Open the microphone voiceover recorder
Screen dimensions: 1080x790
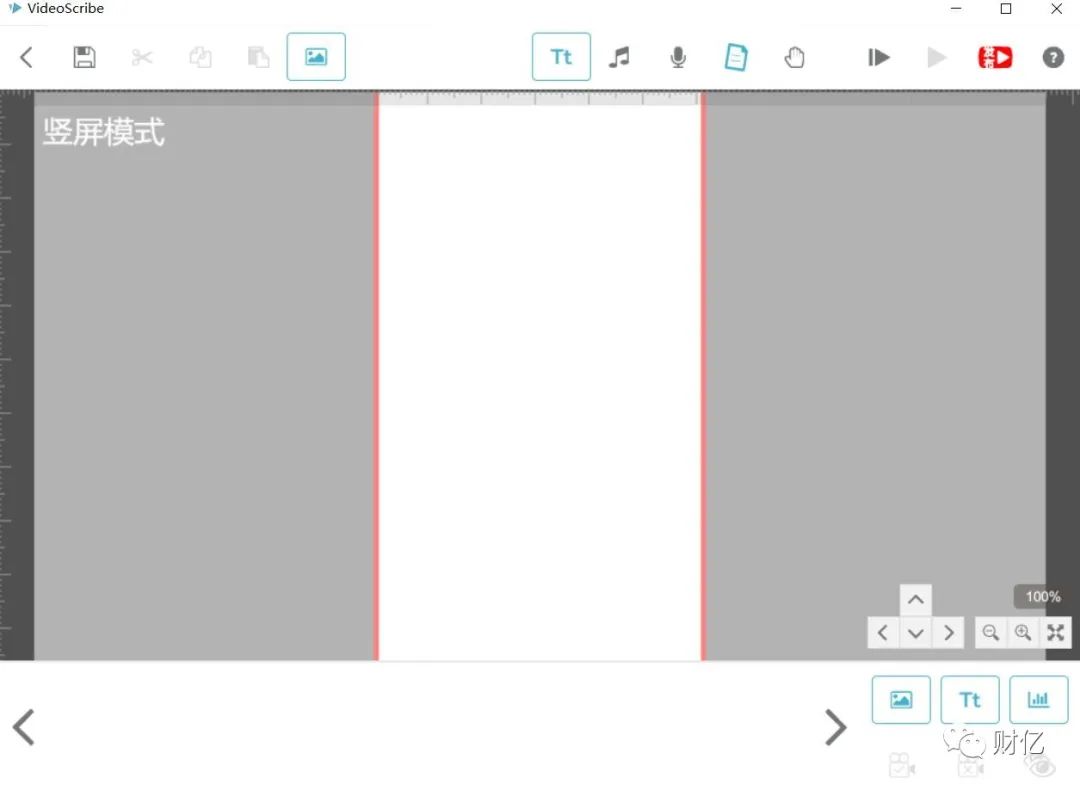(x=678, y=57)
